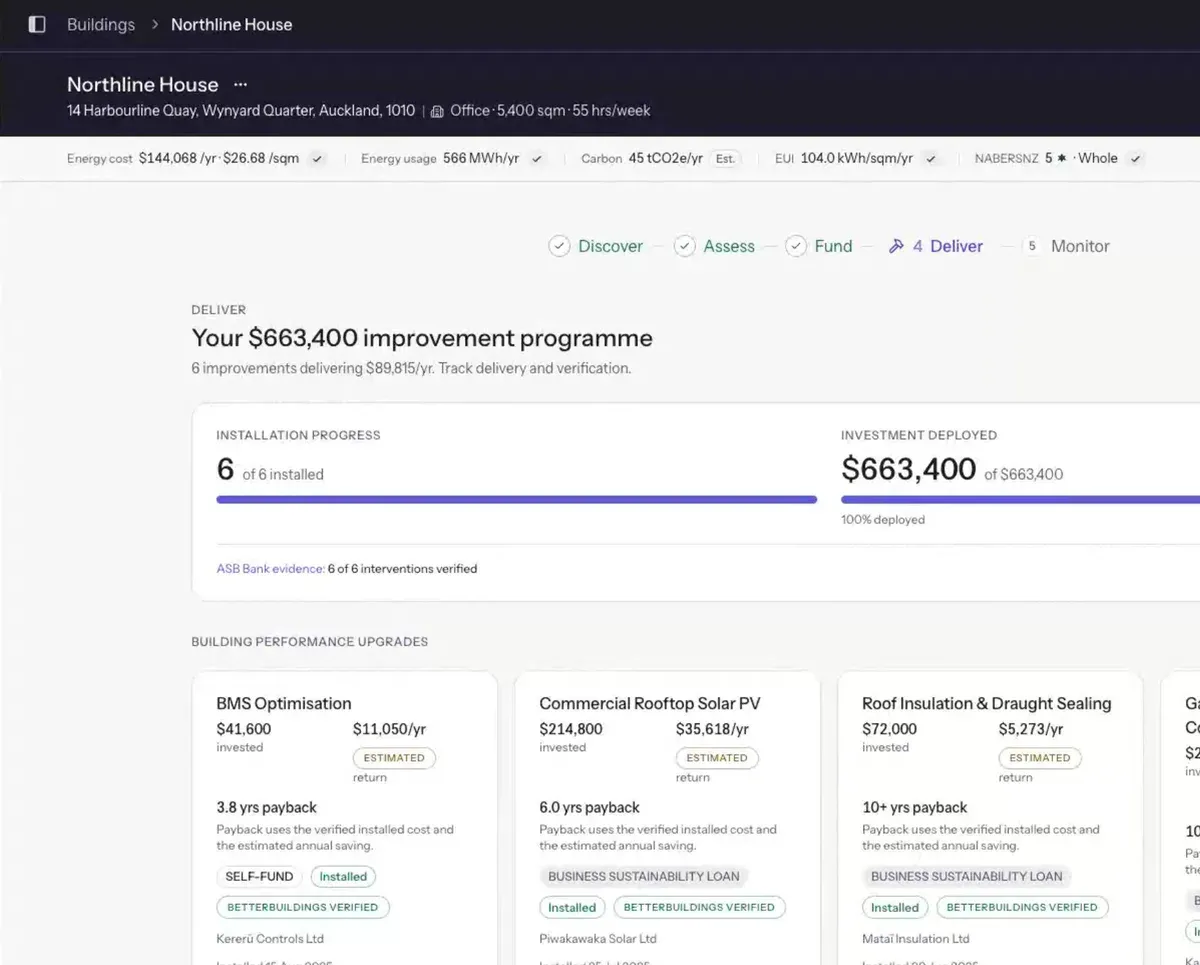
Task: Click BETTERBUILDINGS VERIFIED on Solar PV card
Action: point(699,908)
